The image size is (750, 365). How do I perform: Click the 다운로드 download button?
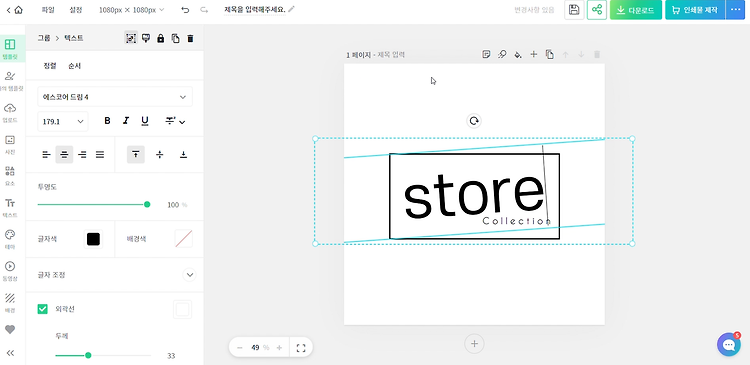click(636, 10)
